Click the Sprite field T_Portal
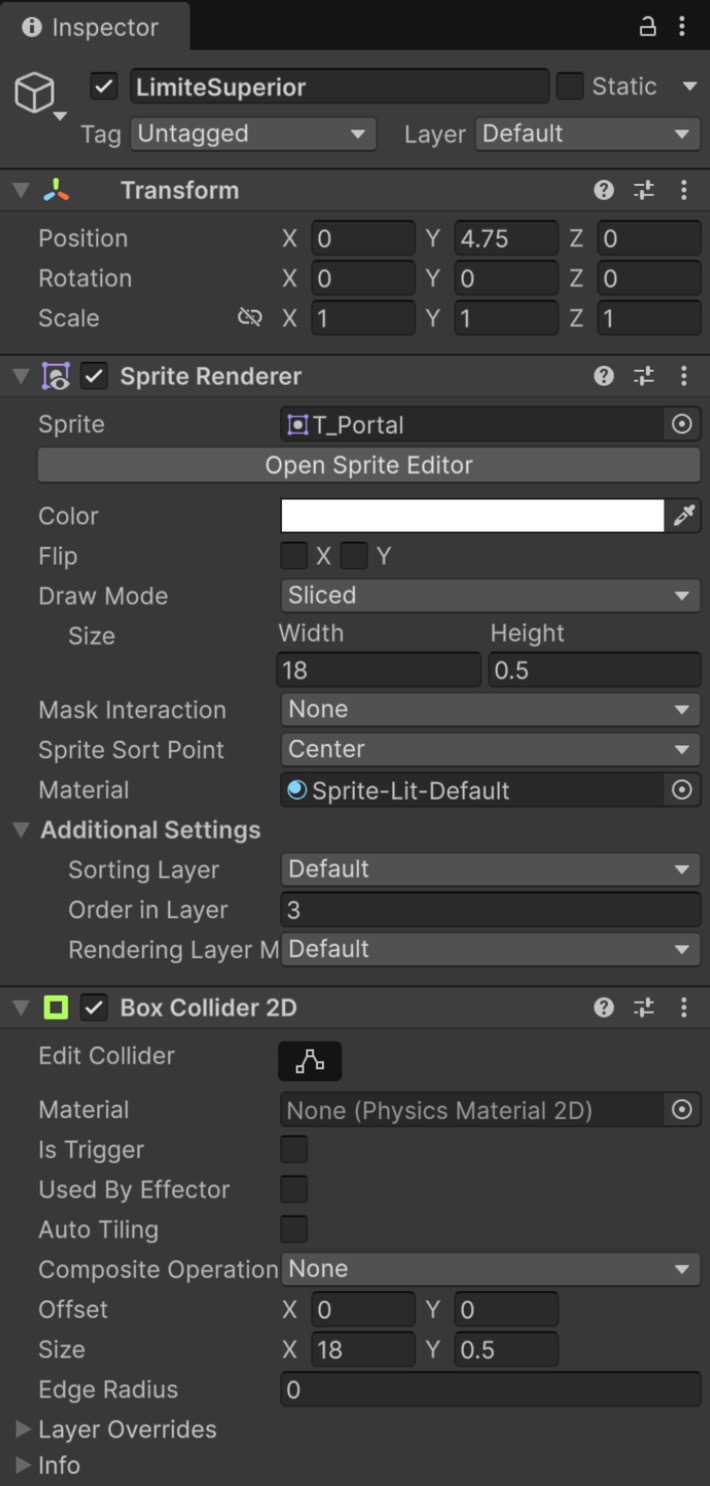Screen dimensions: 710x1486 [x=473, y=425]
